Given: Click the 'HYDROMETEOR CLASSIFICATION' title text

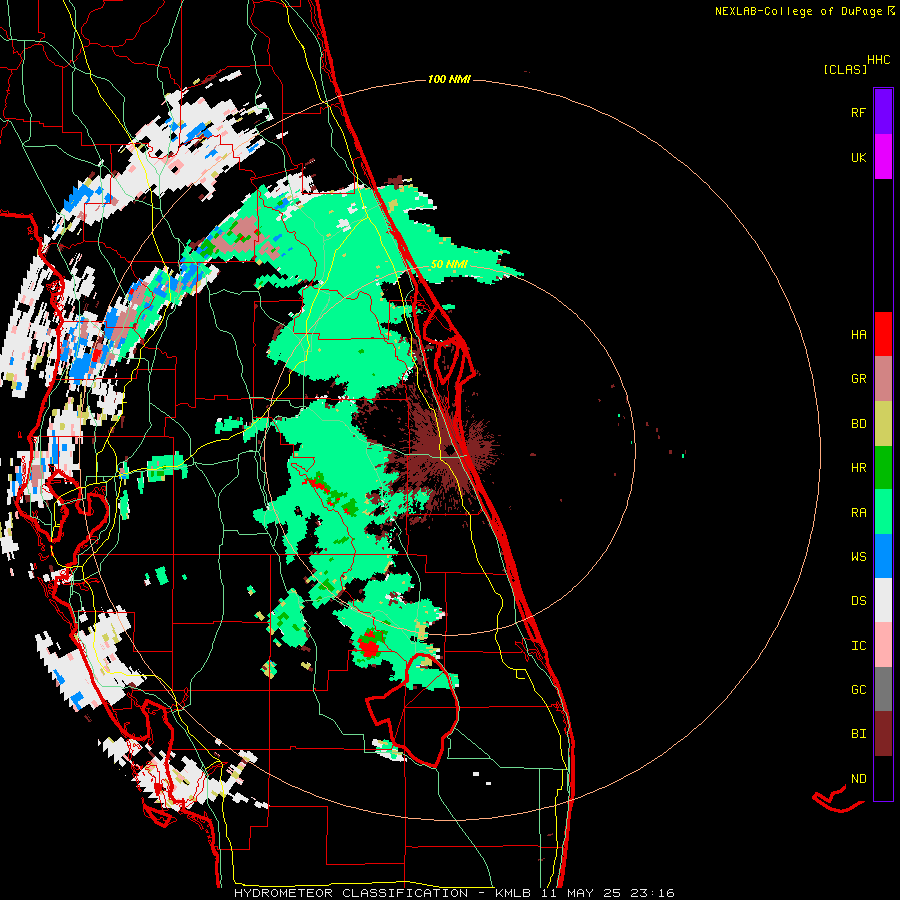Looking at the screenshot, I should pyautogui.click(x=351, y=893).
